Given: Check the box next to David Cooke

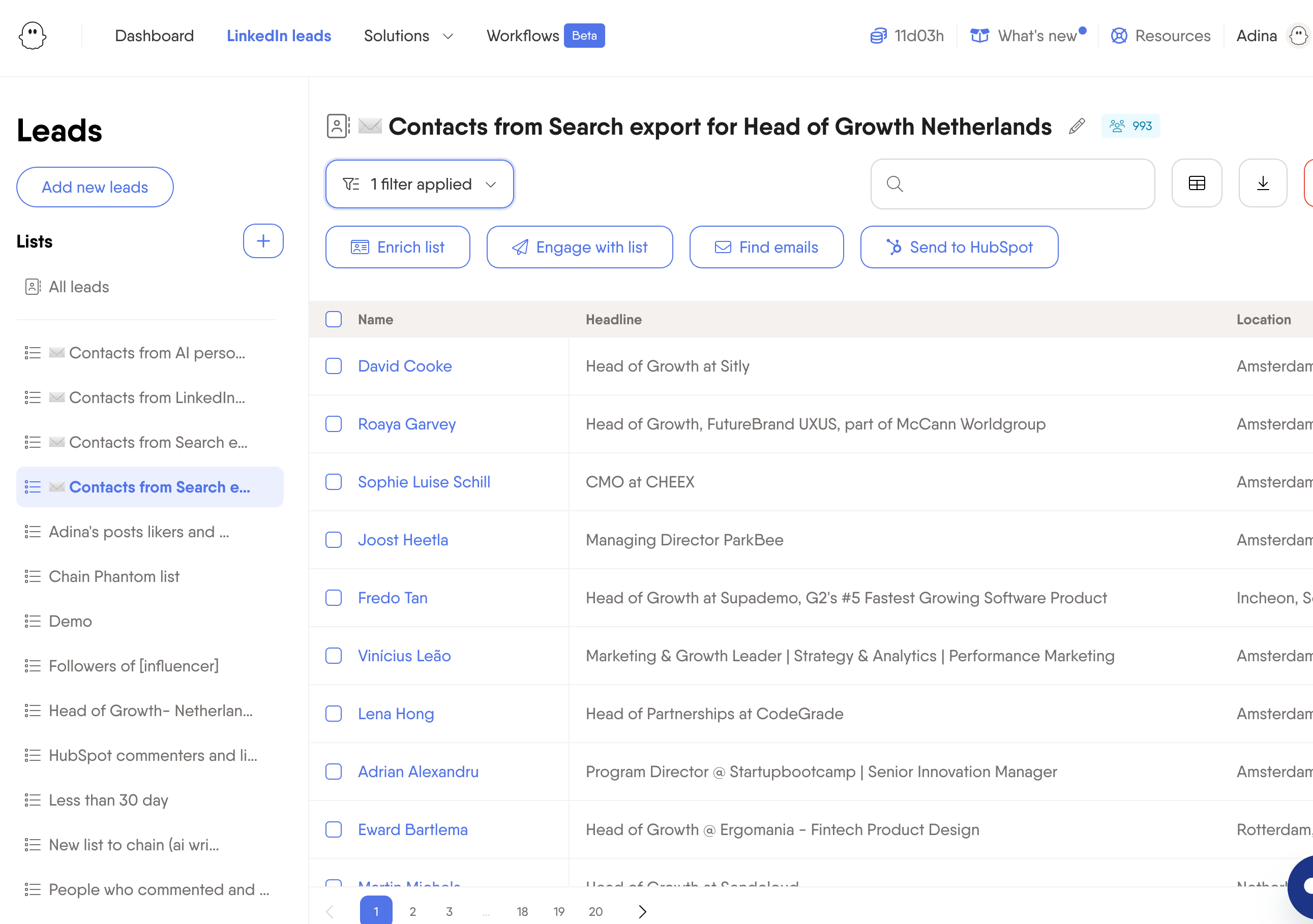Looking at the screenshot, I should click(x=334, y=366).
